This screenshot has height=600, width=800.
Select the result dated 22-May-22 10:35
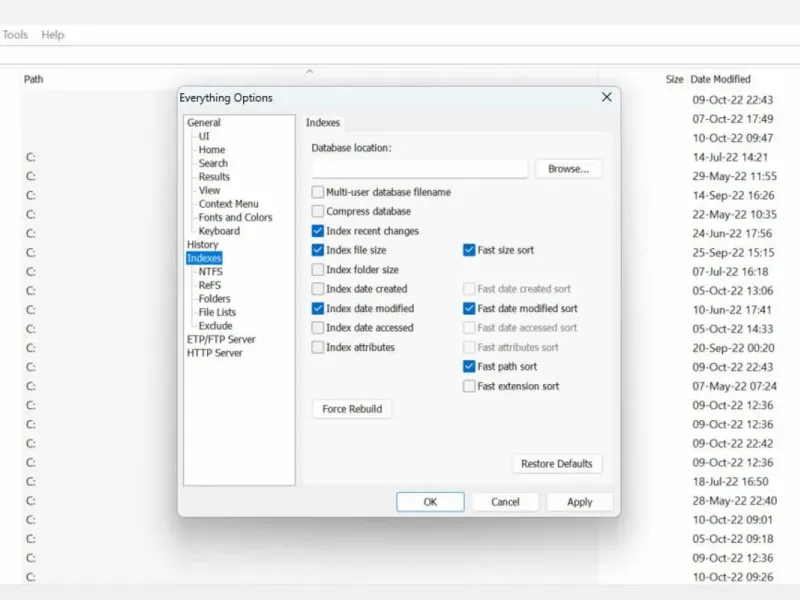click(x=734, y=214)
